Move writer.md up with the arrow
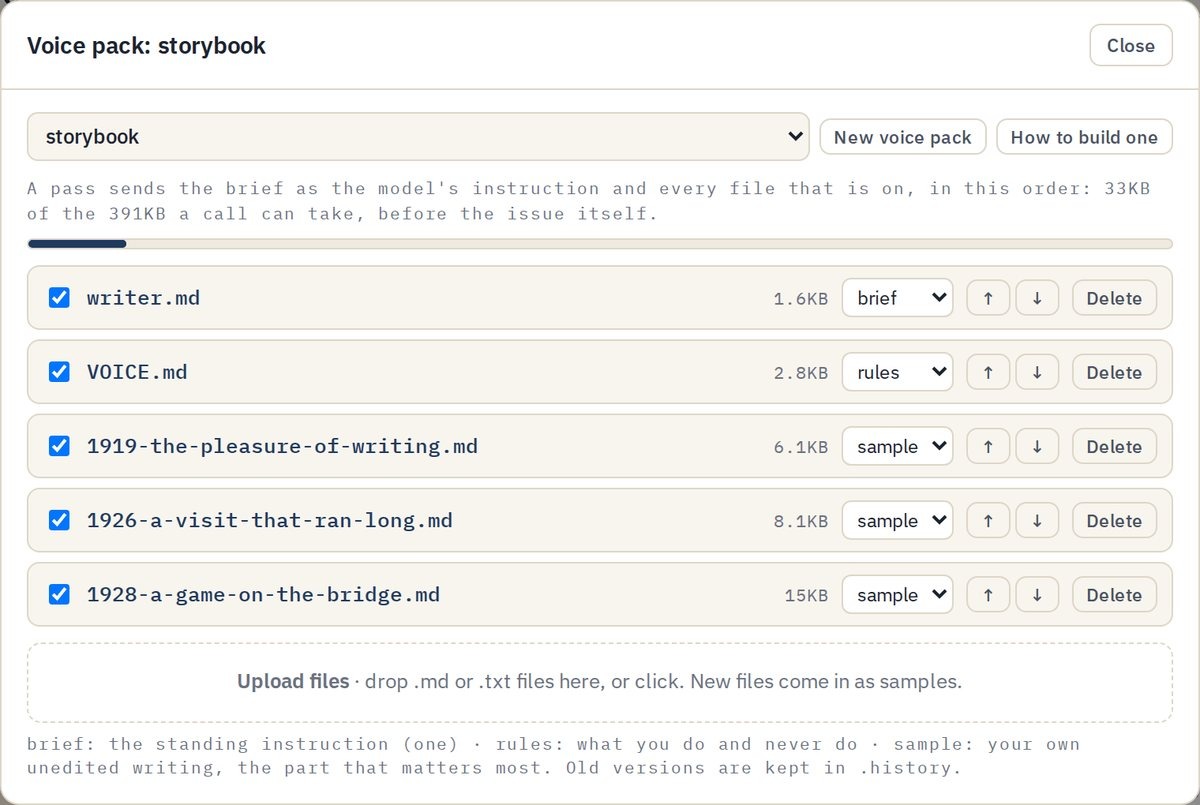Image resolution: width=1200 pixels, height=805 pixels. (x=988, y=298)
